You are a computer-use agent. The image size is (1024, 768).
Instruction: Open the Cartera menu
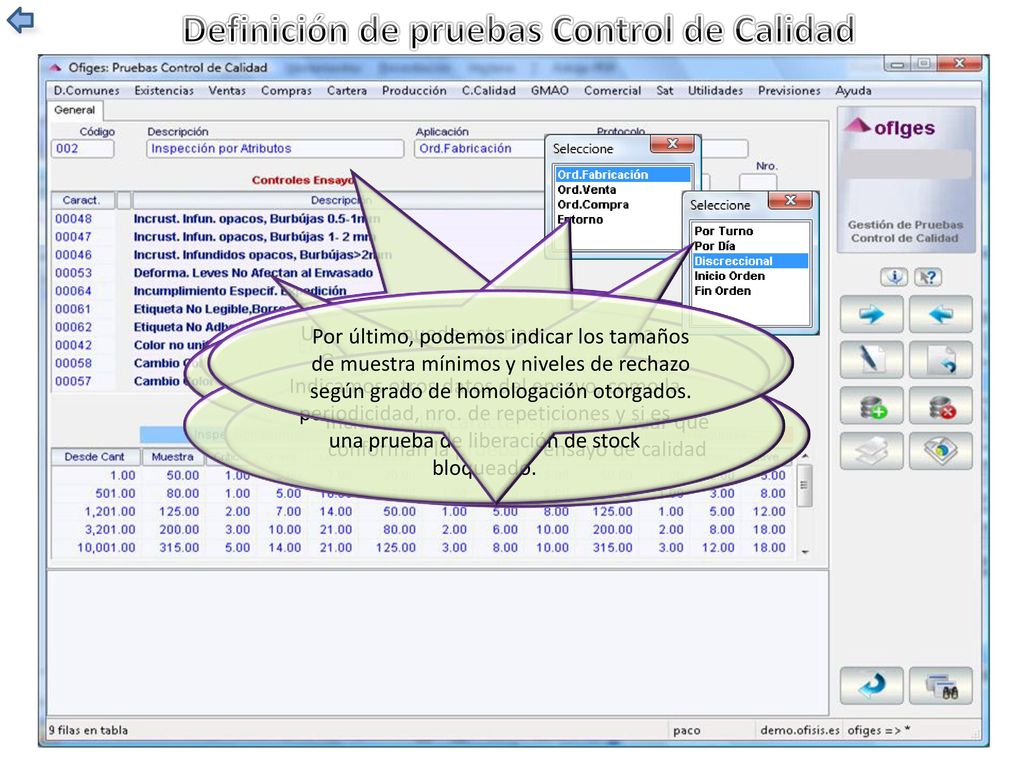347,91
